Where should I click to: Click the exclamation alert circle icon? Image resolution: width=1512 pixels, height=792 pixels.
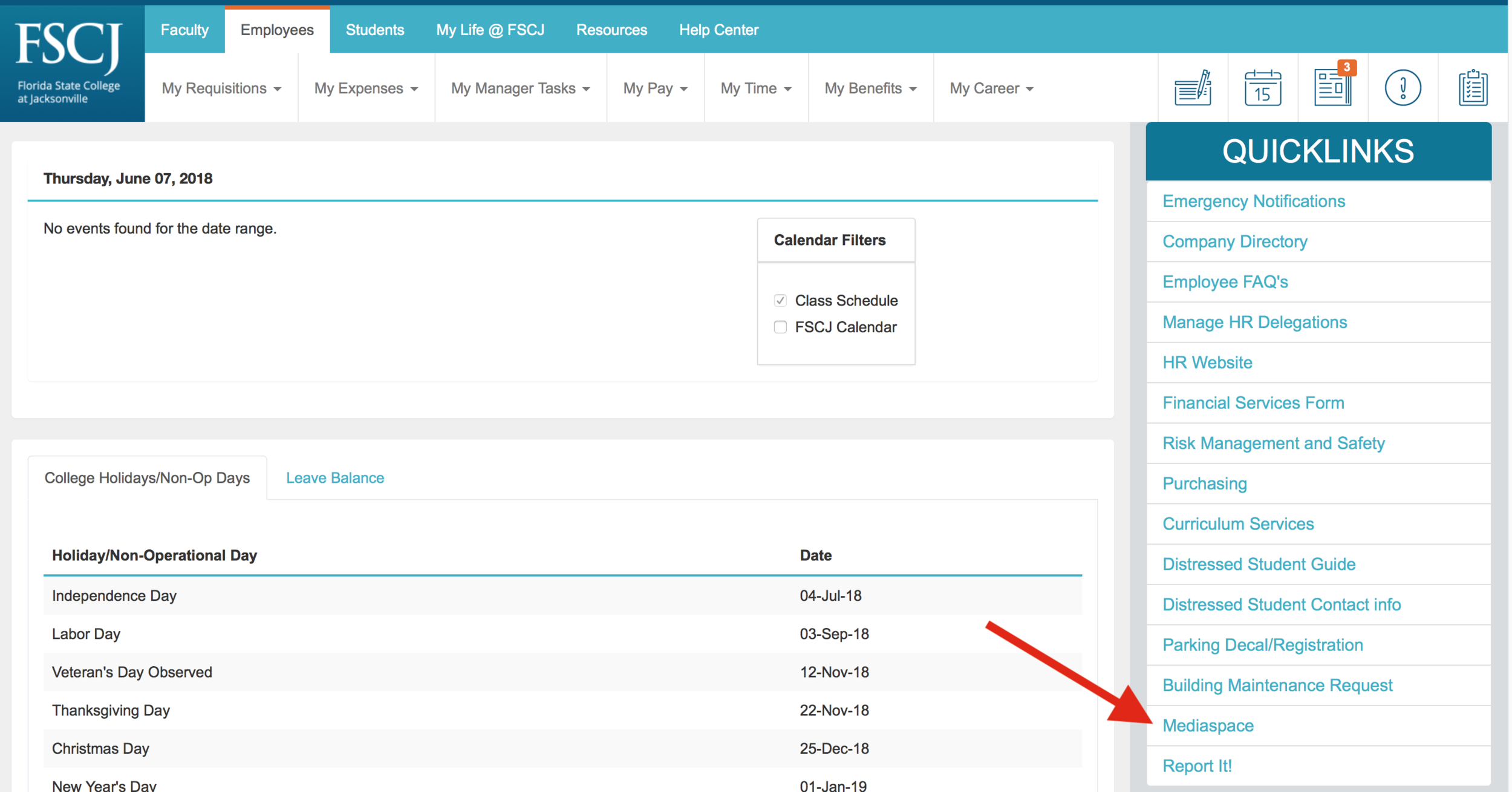pos(1403,88)
